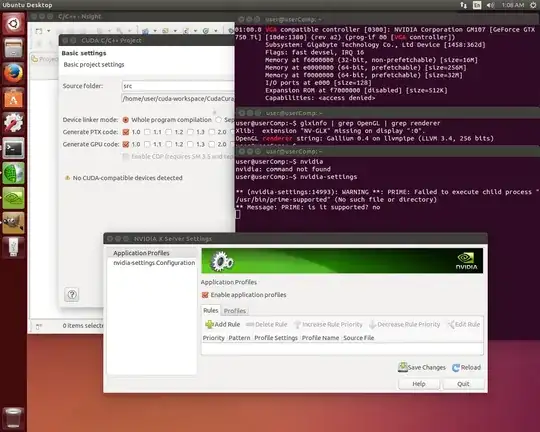Switch to the Profiles tab
The height and width of the screenshot is (432, 540).
pos(235,311)
